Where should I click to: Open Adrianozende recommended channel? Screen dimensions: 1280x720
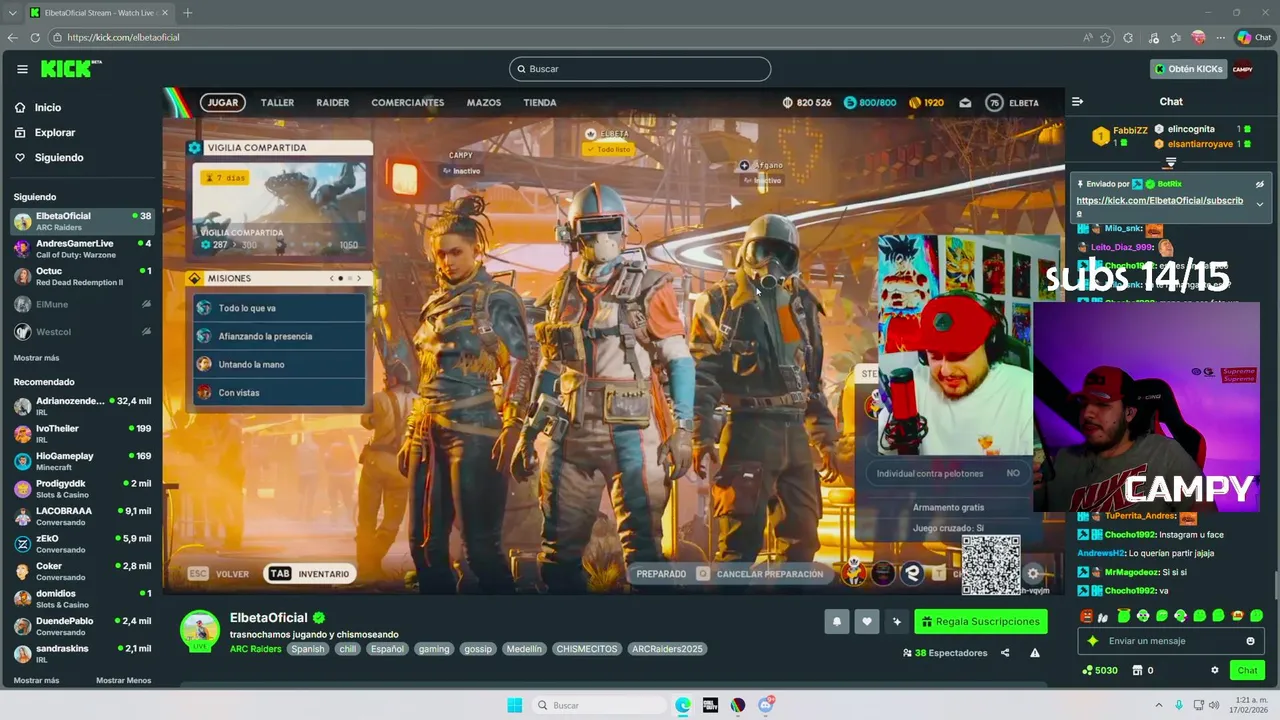click(x=82, y=406)
